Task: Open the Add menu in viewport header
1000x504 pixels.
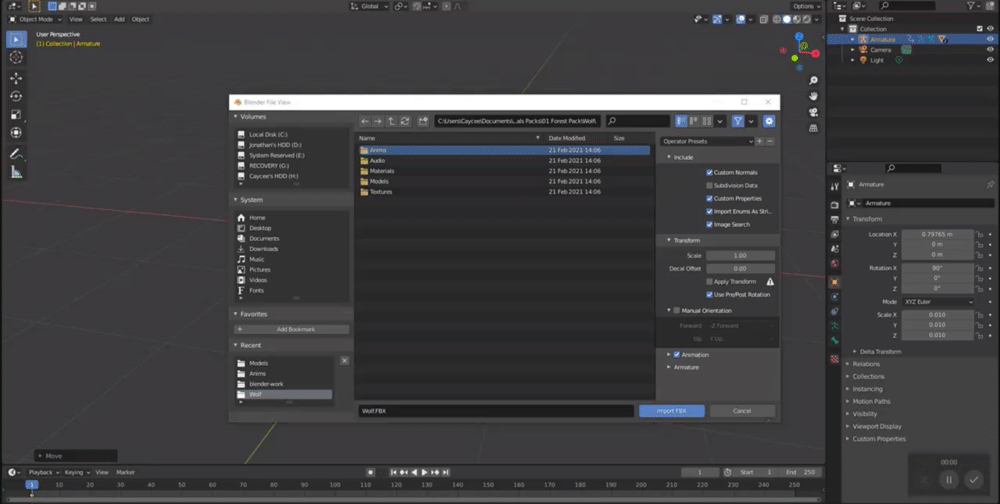Action: 119,19
